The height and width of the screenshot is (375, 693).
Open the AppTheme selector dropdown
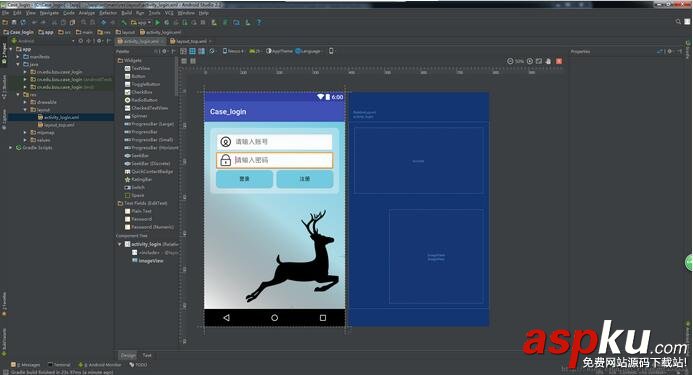point(279,51)
